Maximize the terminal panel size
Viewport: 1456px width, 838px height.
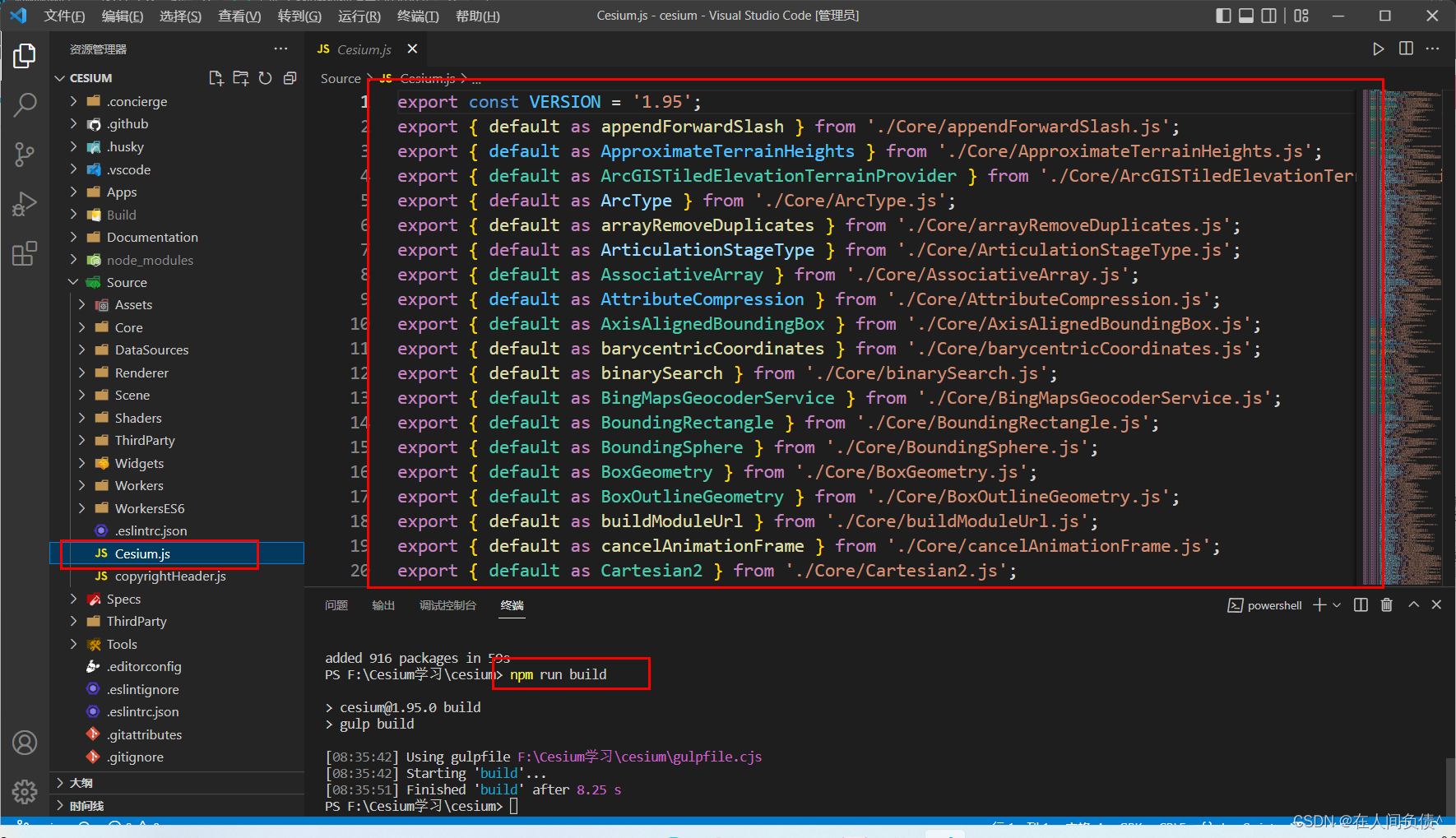[x=1413, y=605]
